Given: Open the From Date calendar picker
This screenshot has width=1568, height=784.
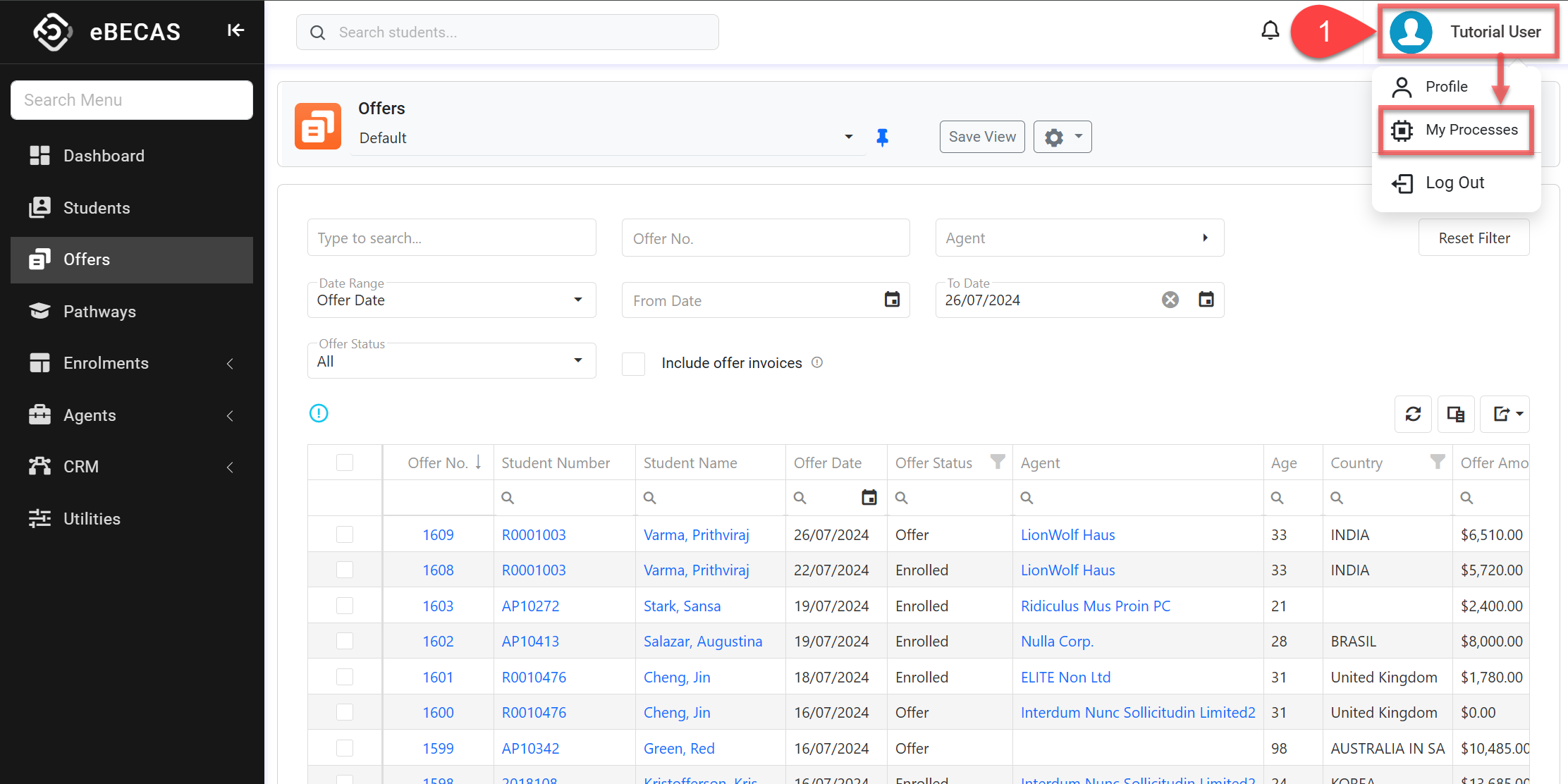Looking at the screenshot, I should [x=892, y=300].
